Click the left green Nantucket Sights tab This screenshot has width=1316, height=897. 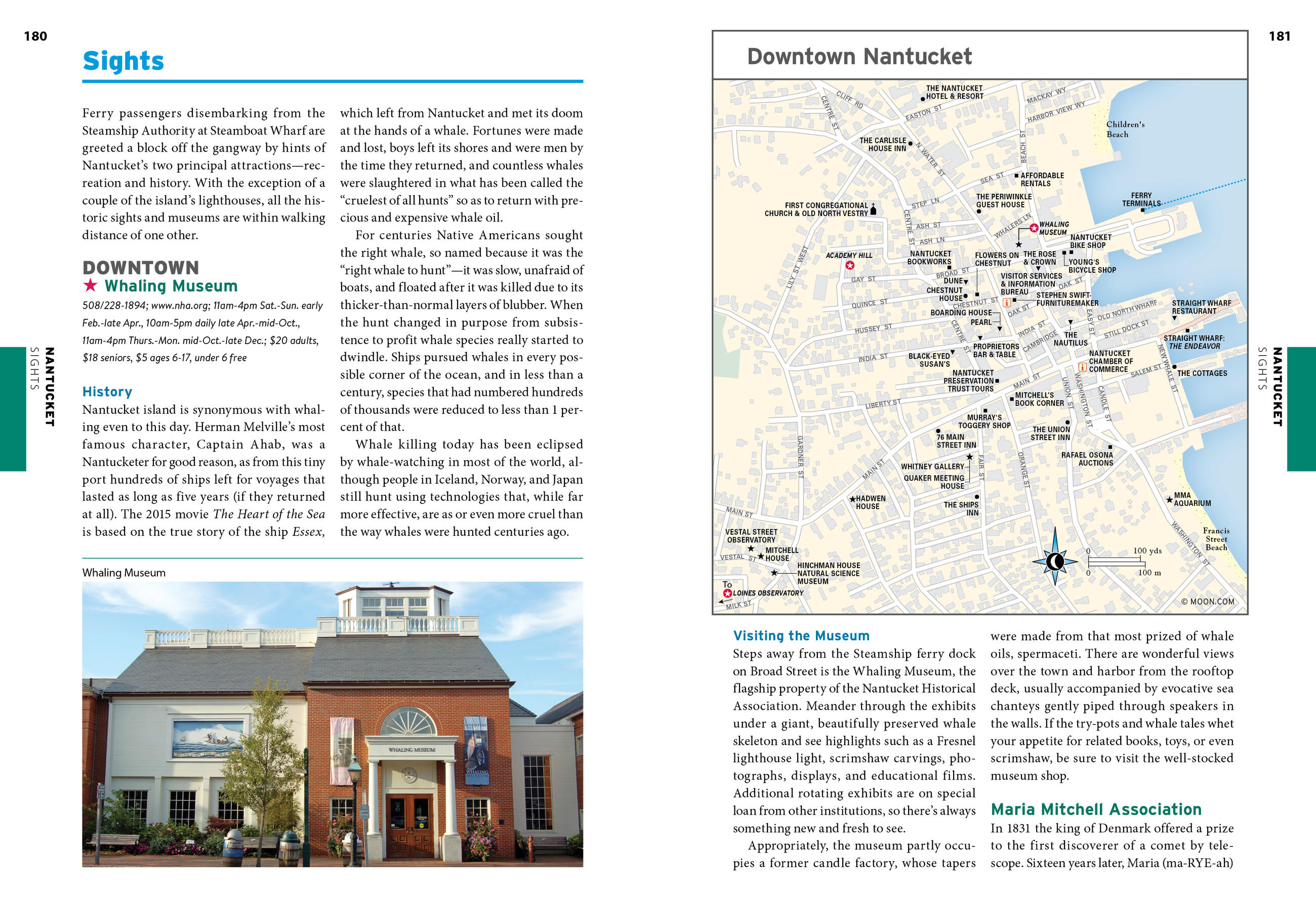[x=13, y=409]
